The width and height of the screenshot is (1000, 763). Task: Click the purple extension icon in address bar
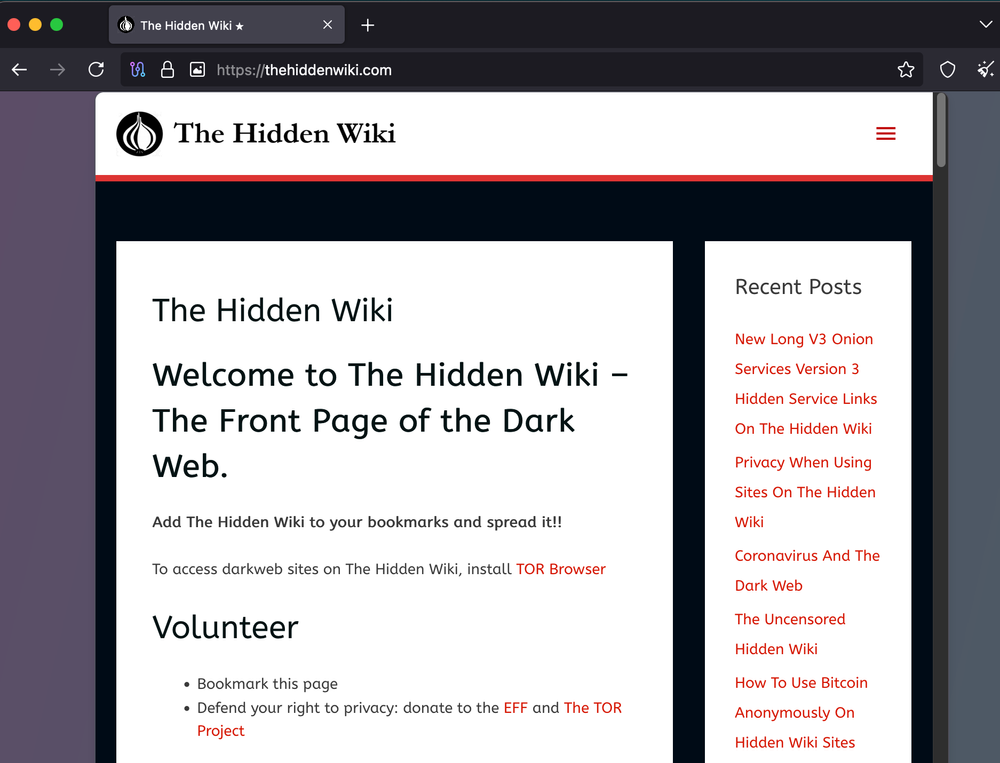point(137,70)
